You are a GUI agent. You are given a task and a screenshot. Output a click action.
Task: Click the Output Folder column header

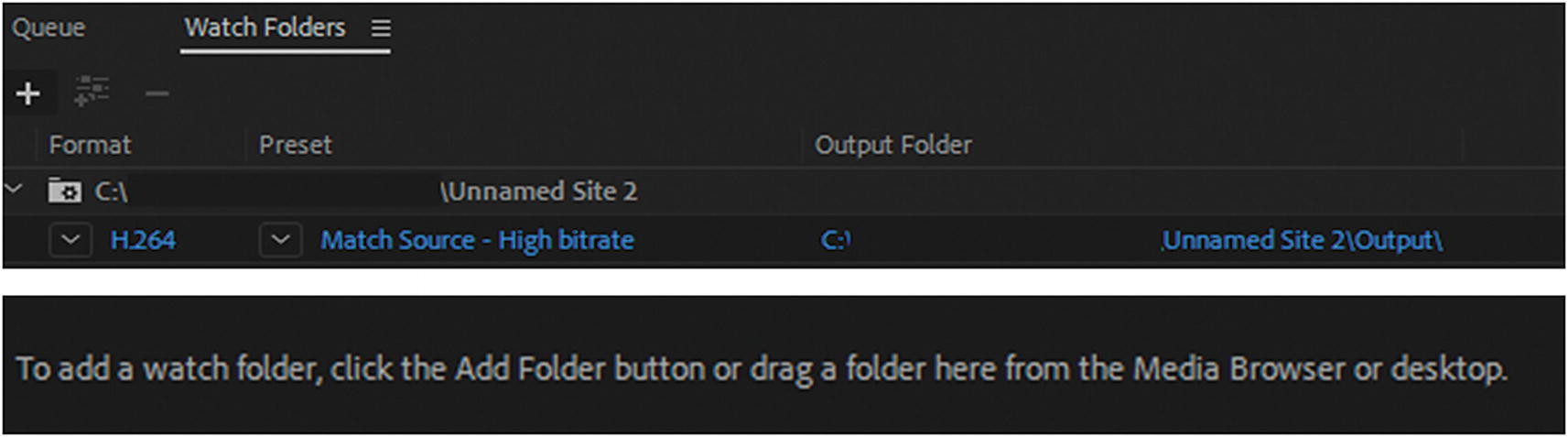(892, 145)
